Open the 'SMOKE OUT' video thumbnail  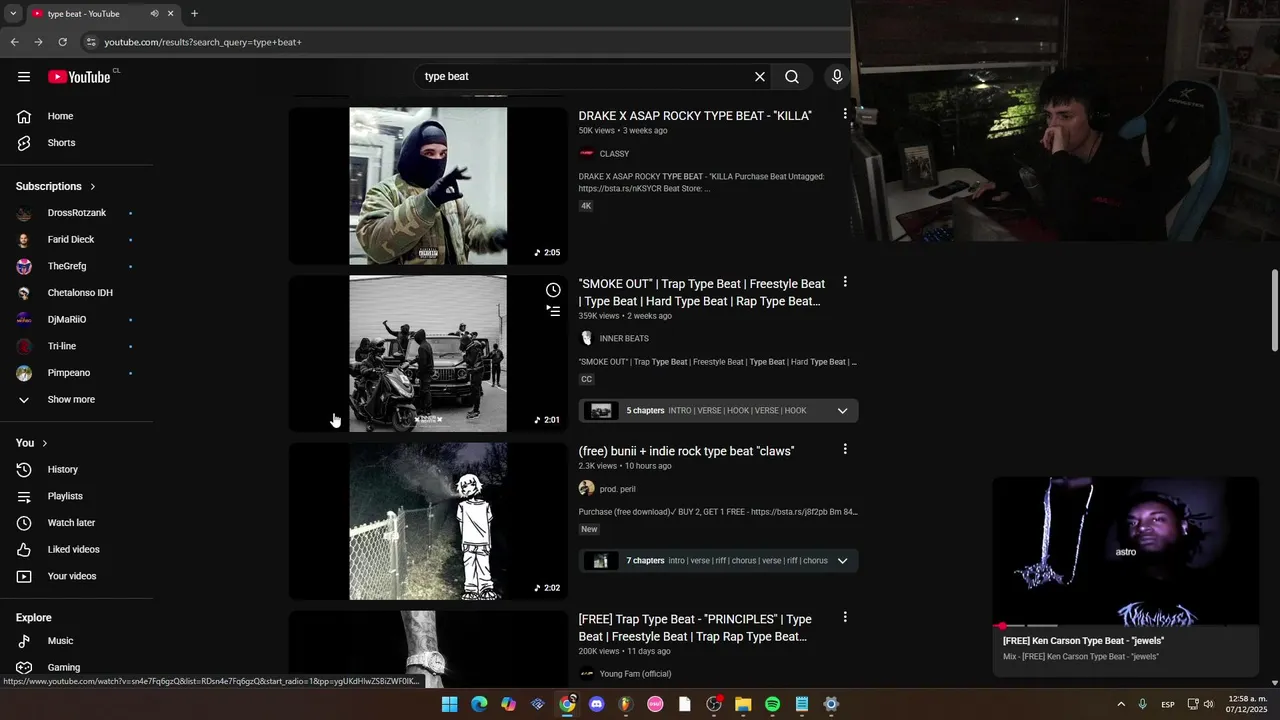[428, 354]
